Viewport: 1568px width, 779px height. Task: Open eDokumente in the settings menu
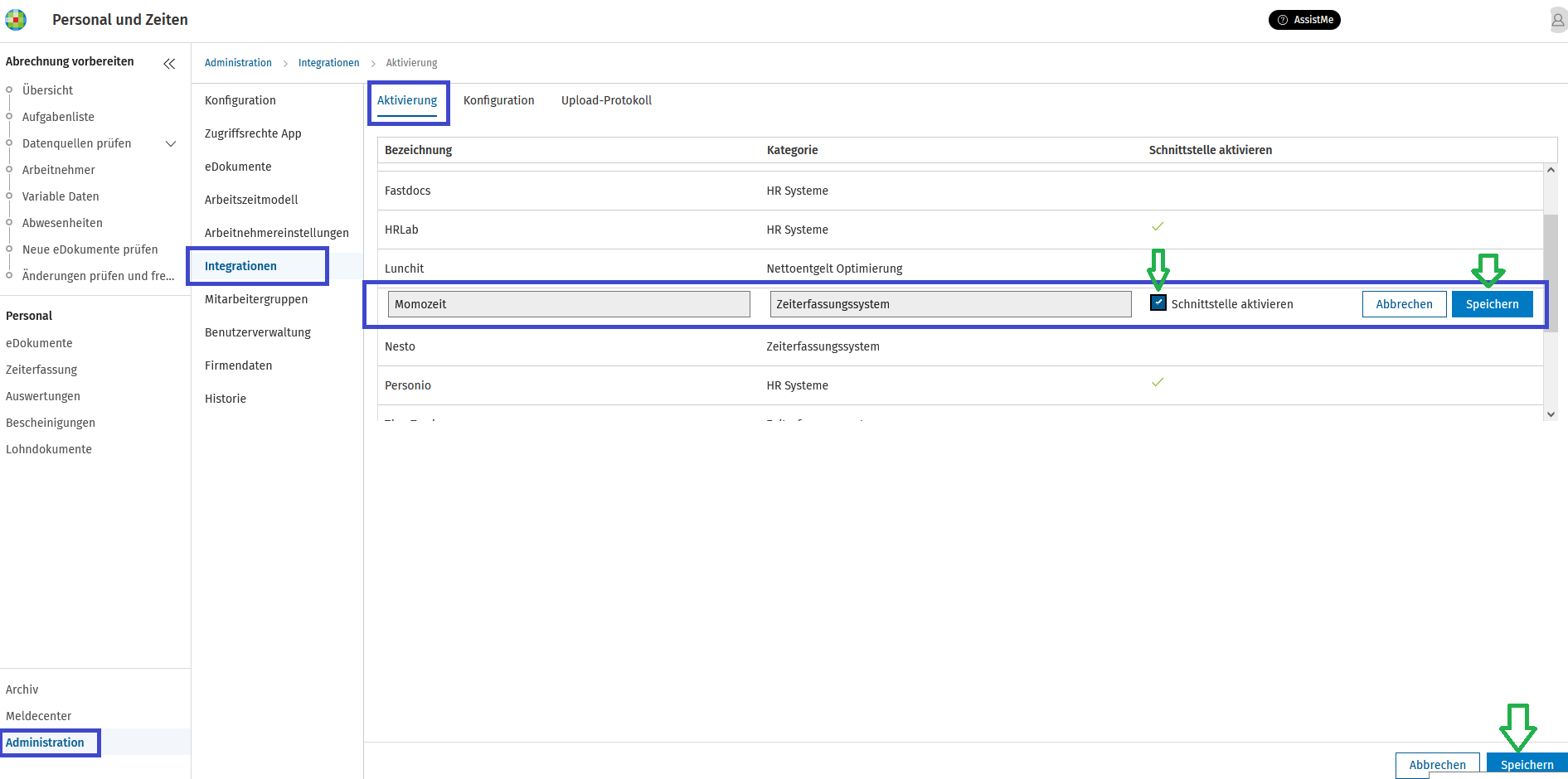[x=238, y=167]
